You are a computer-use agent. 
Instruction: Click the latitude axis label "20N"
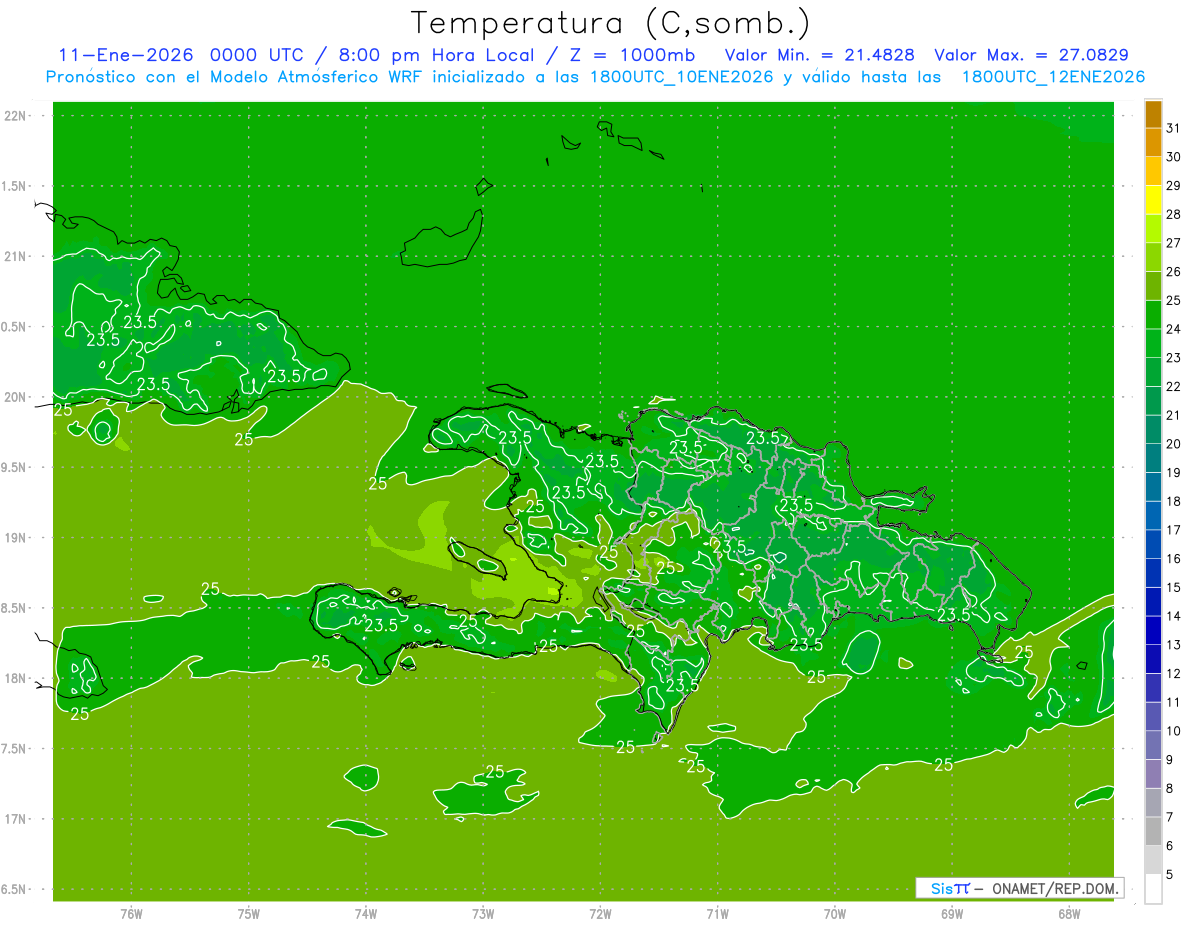pyautogui.click(x=16, y=397)
